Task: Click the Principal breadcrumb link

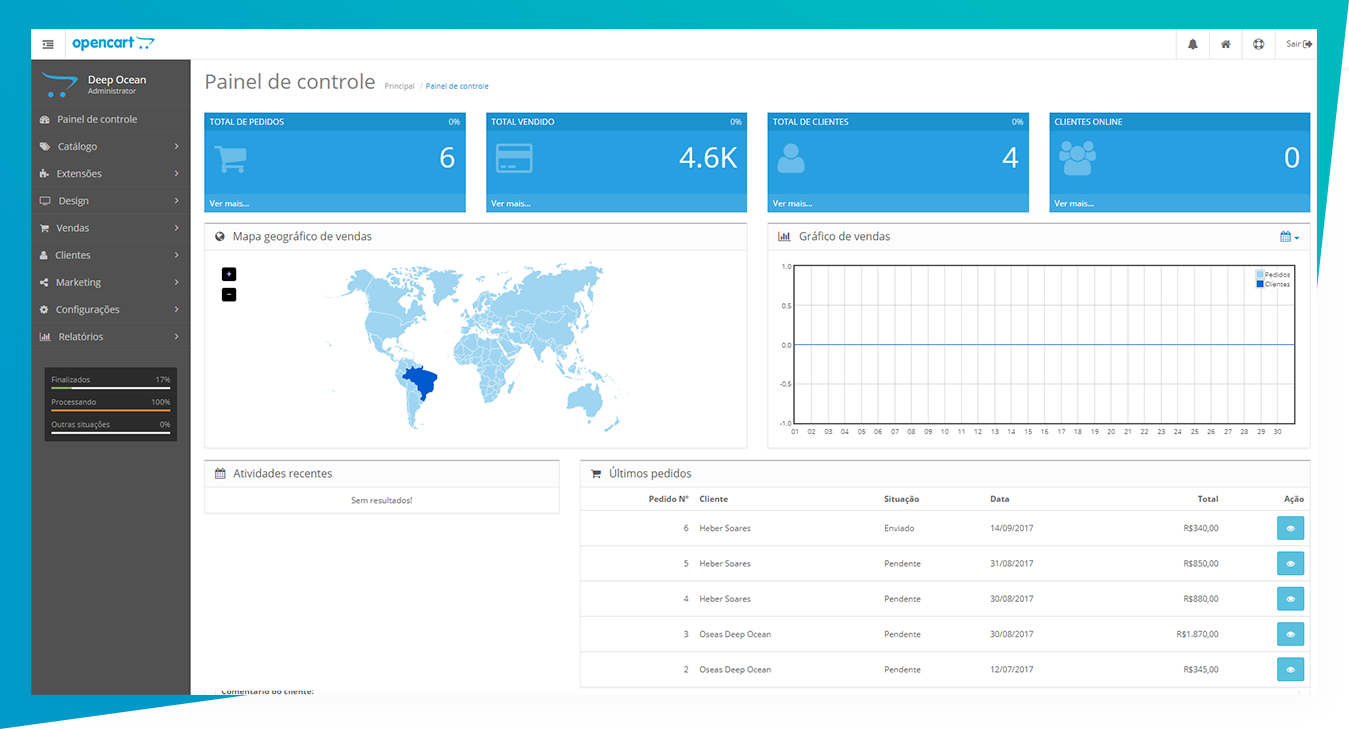Action: tap(399, 86)
